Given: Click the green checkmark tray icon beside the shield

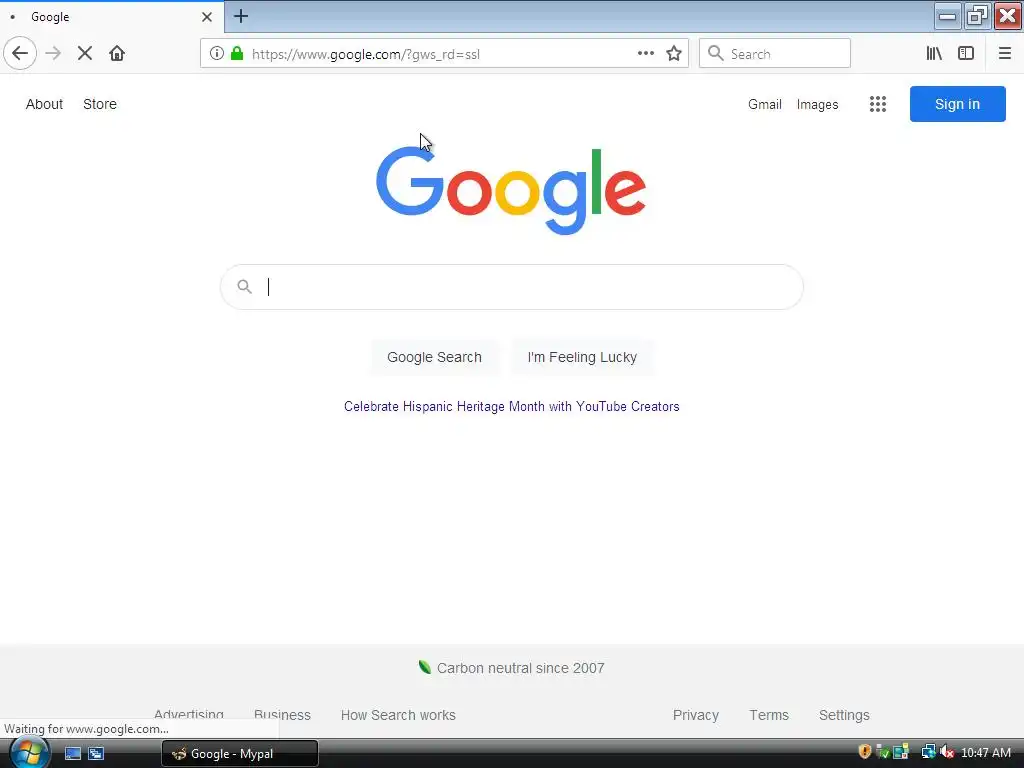Looking at the screenshot, I should (882, 752).
